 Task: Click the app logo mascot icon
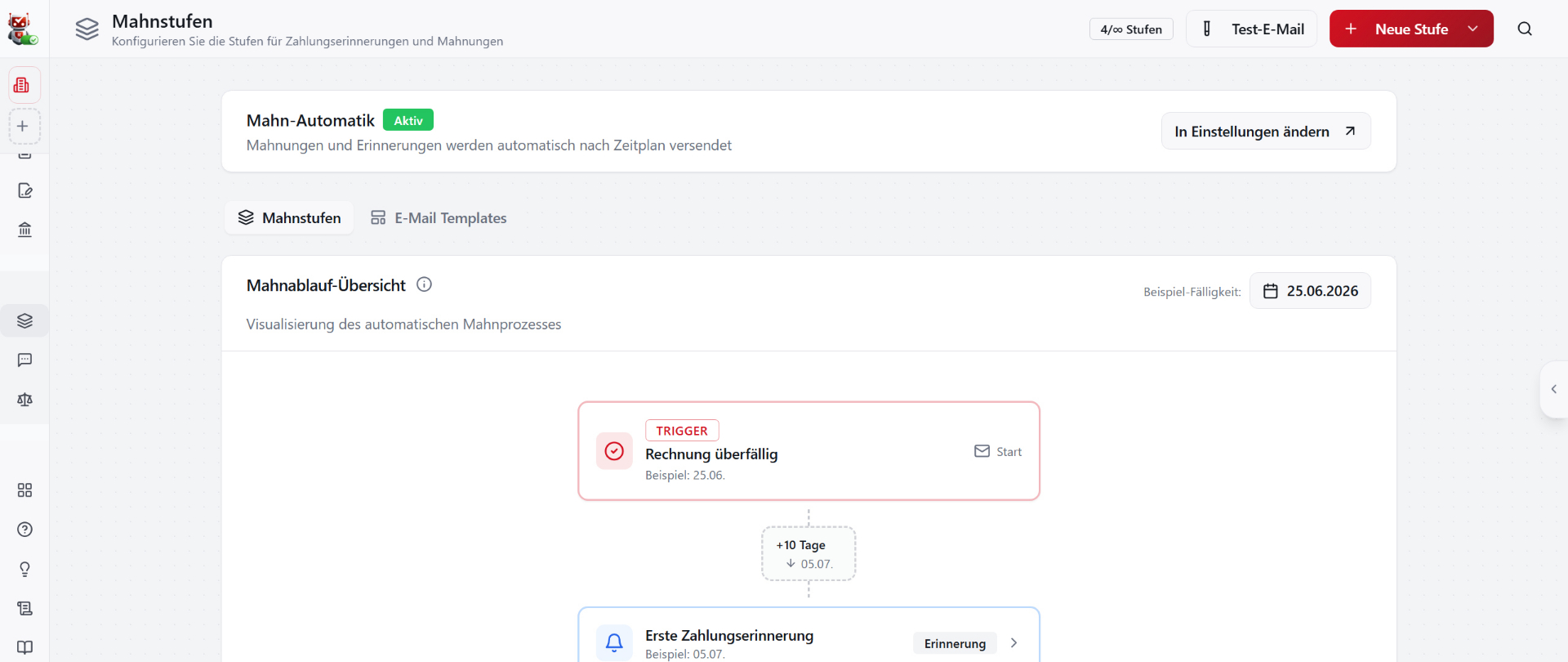point(22,29)
